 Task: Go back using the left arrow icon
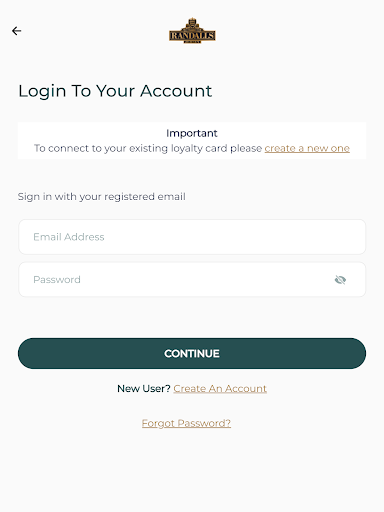[x=16, y=31]
